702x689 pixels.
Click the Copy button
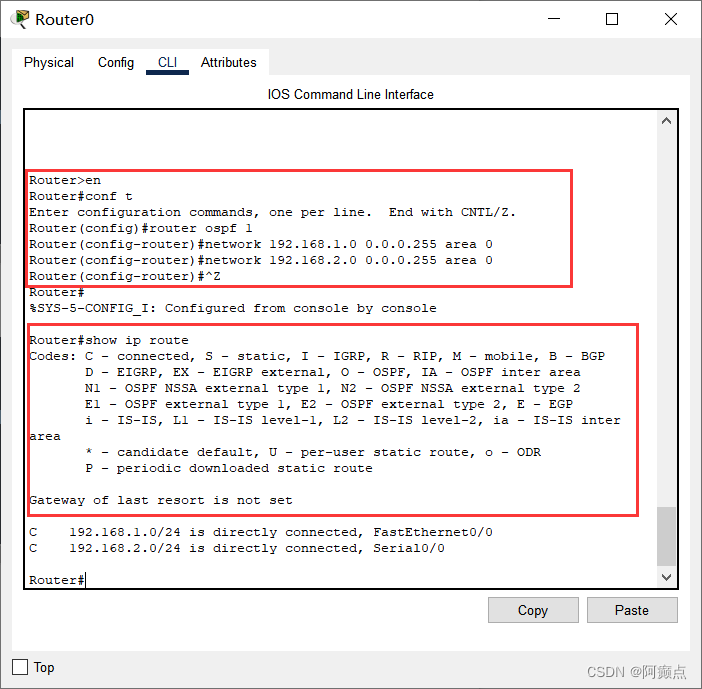(x=533, y=610)
